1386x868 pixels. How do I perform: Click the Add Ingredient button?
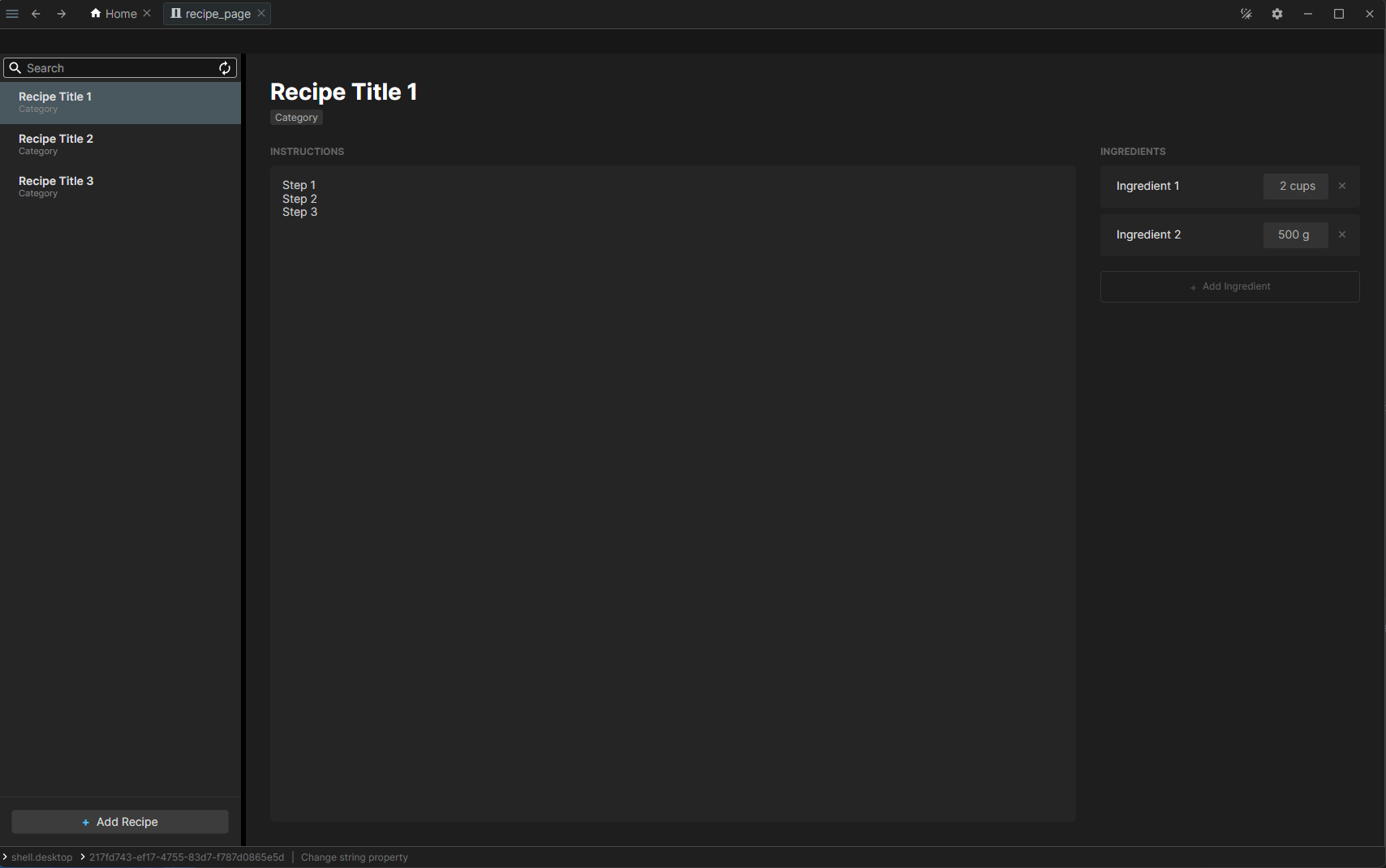[1229, 286]
